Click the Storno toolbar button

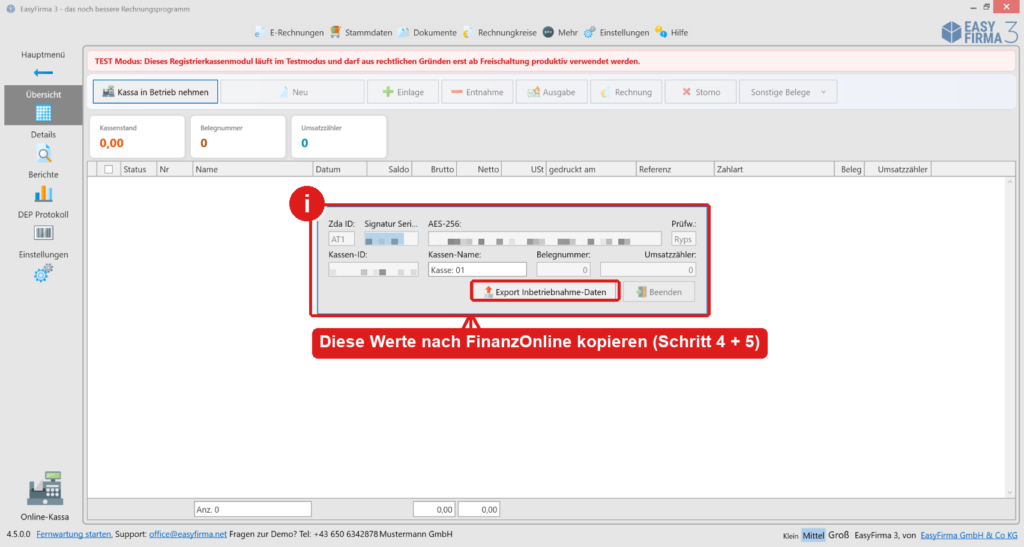tap(701, 92)
